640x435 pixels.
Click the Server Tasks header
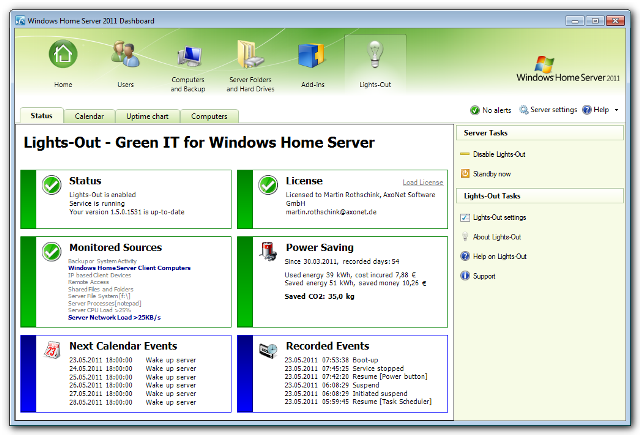(540, 133)
